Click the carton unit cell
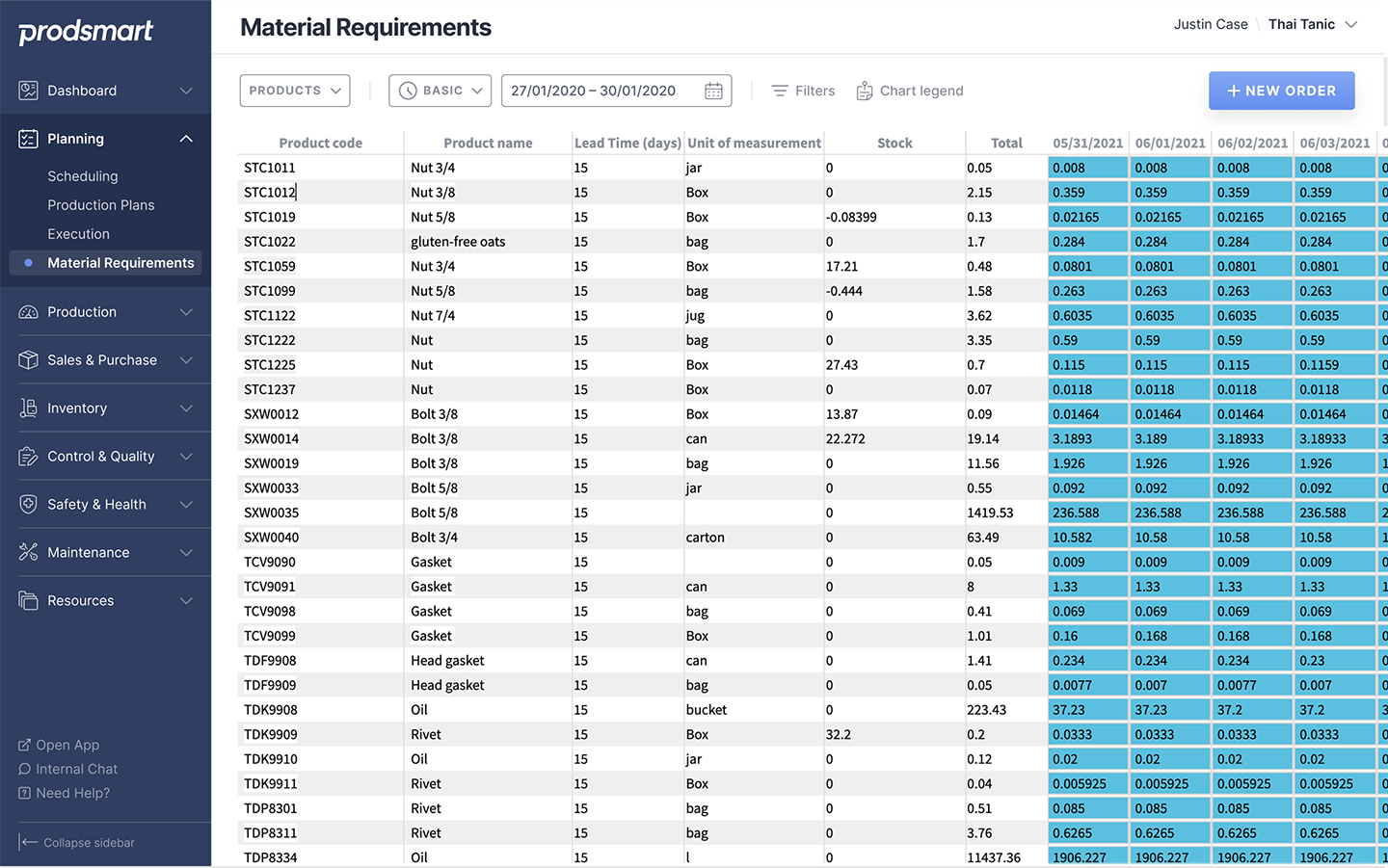 706,538
